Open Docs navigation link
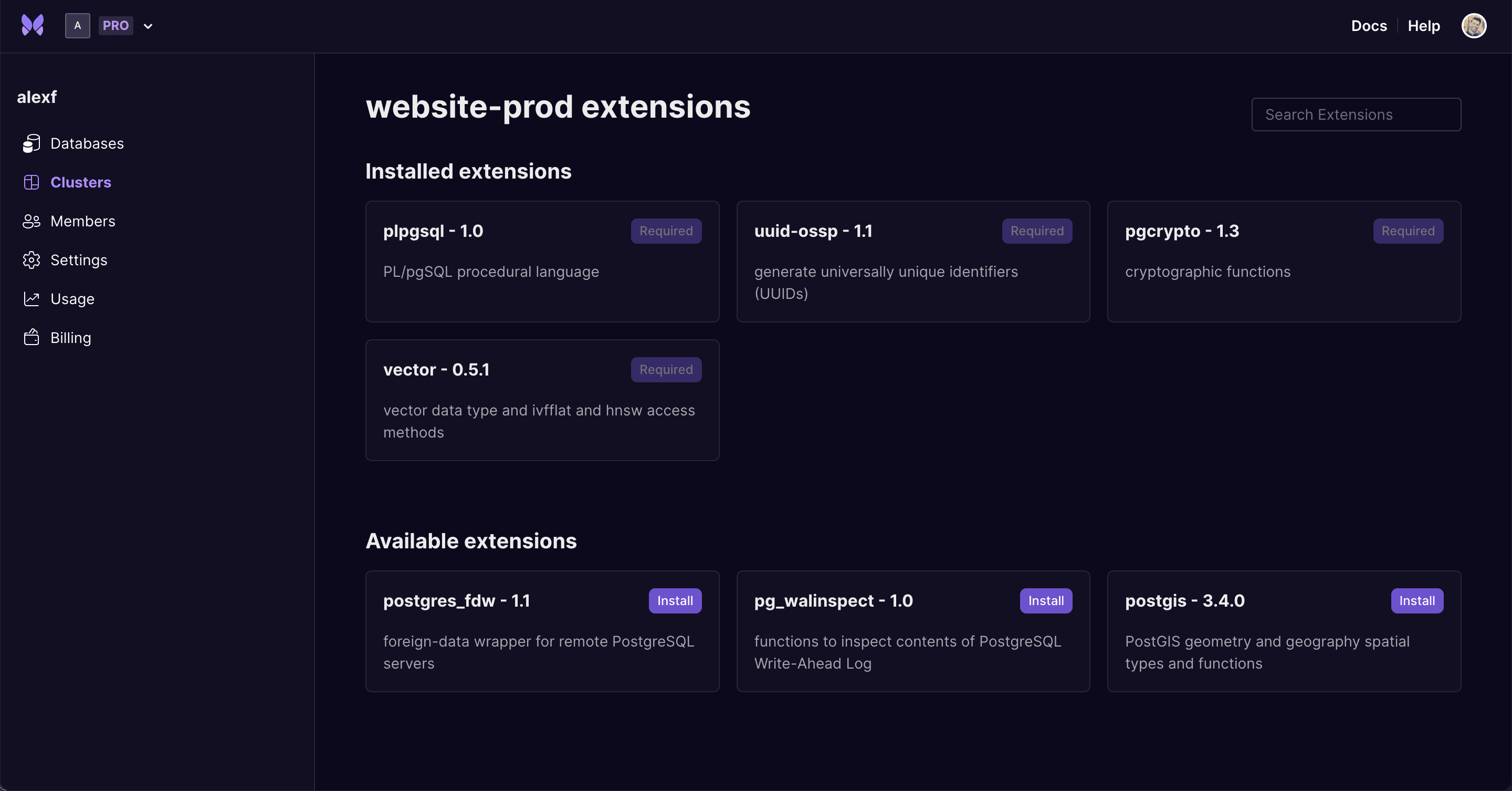 click(x=1369, y=26)
